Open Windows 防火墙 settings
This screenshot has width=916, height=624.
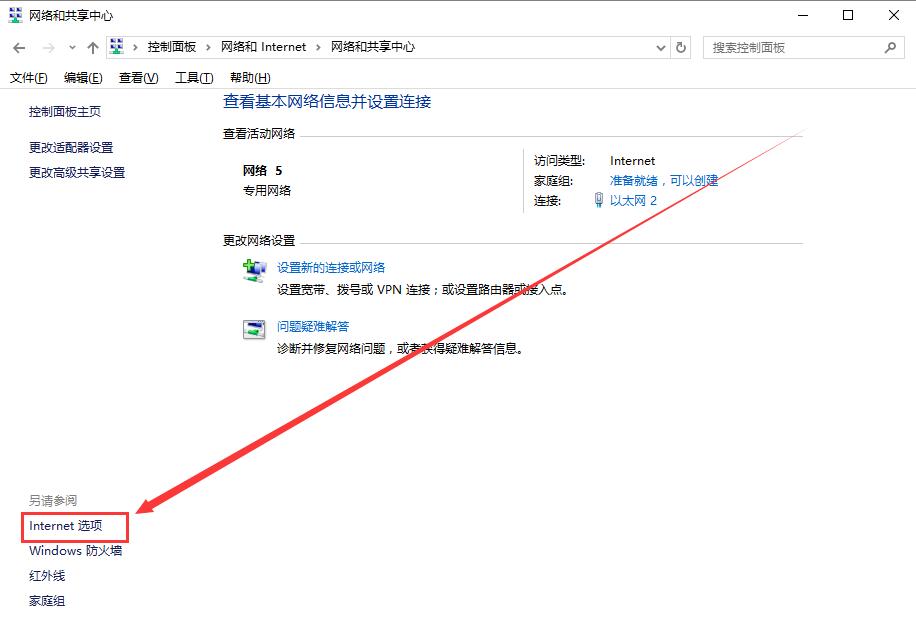74,550
